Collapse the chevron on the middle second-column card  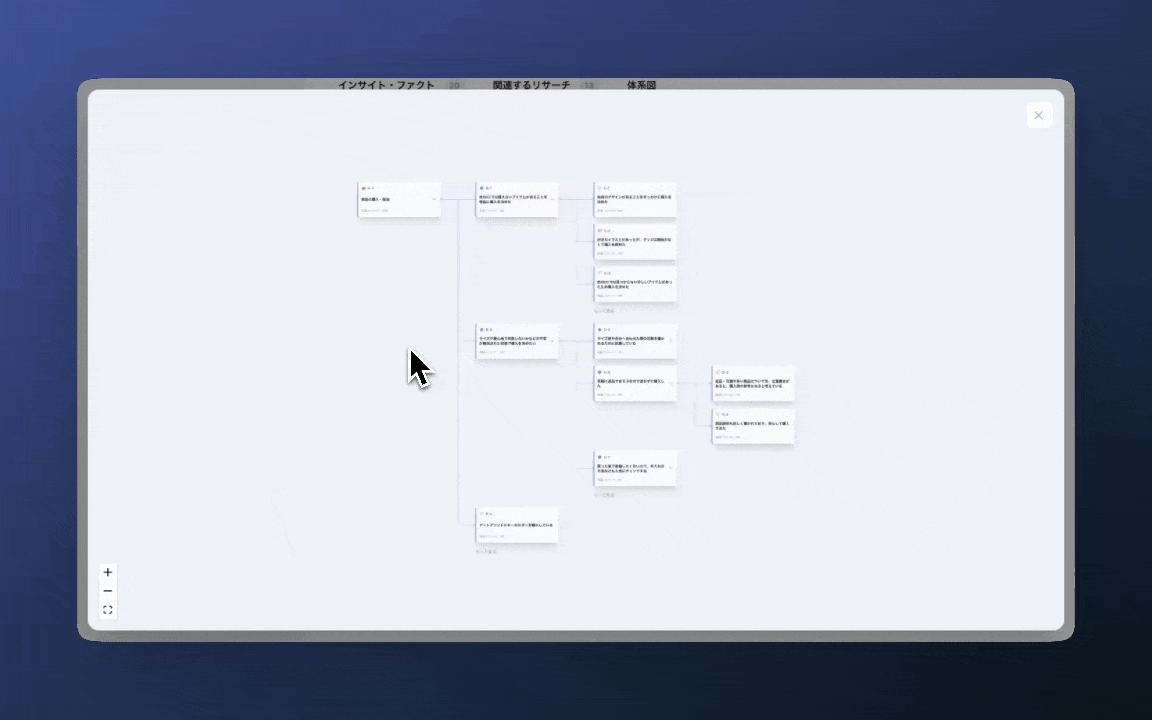[552, 341]
